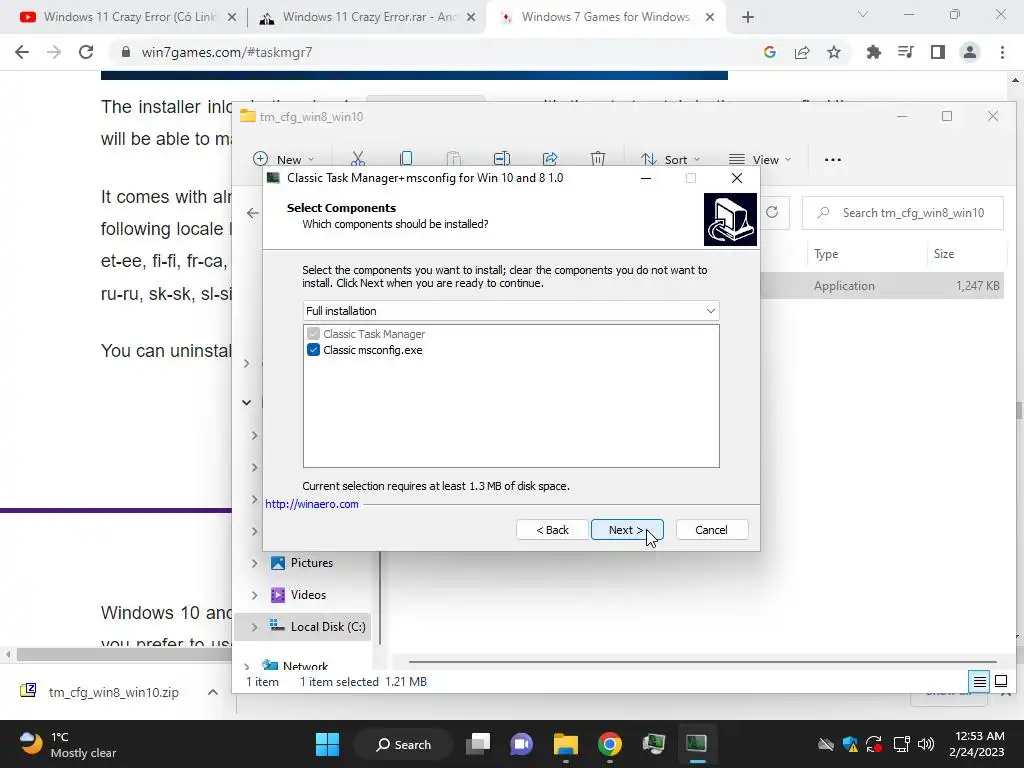Open the Full installation dropdown
1024x768 pixels.
511,311
